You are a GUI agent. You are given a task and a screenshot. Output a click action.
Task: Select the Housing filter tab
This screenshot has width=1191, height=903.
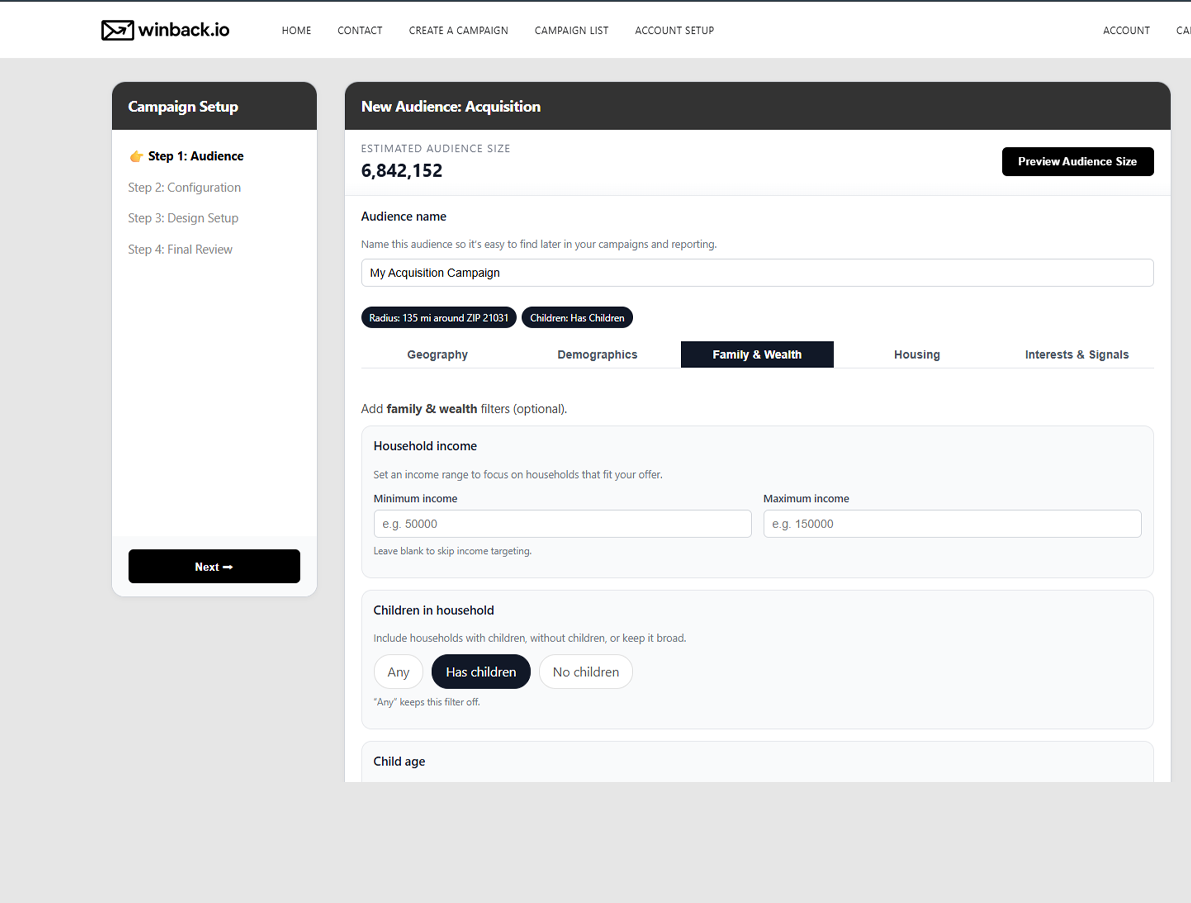click(x=917, y=354)
